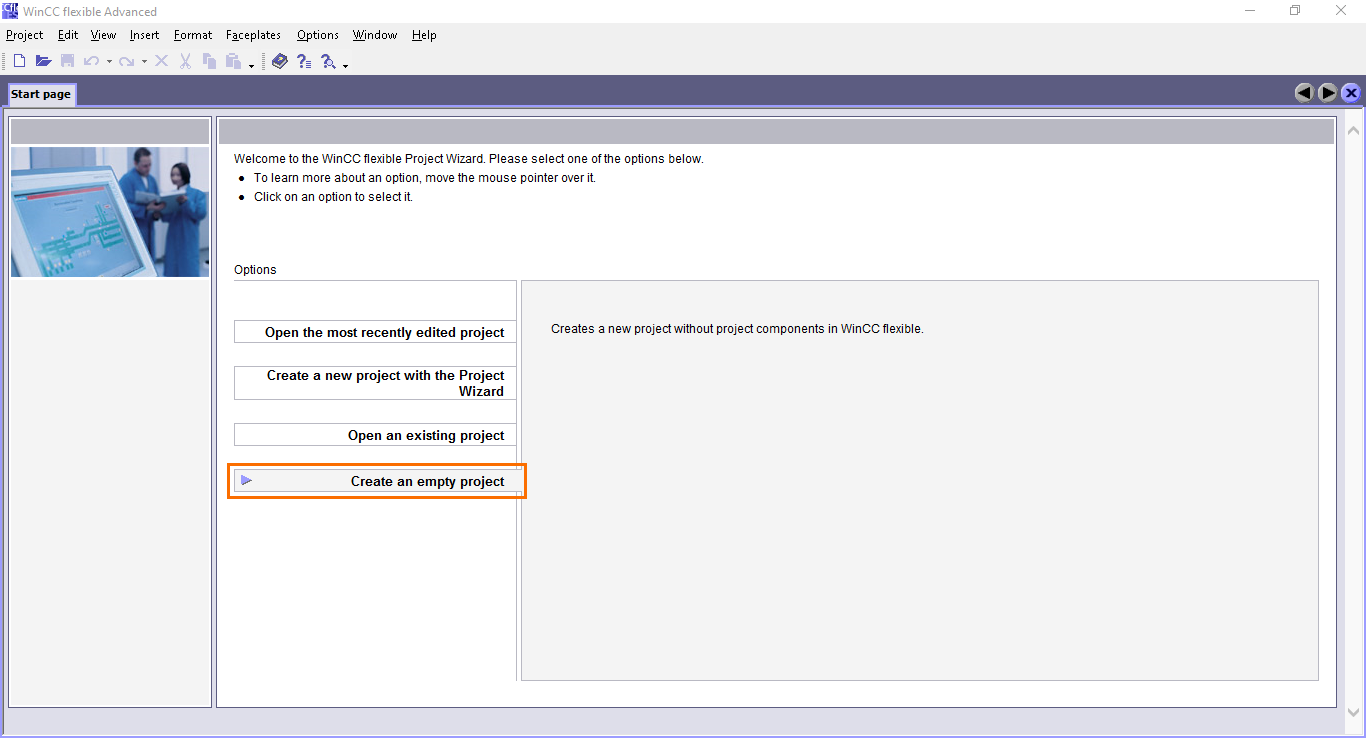Close the Start page with X button
Viewport: 1366px width, 738px height.
click(x=1351, y=93)
